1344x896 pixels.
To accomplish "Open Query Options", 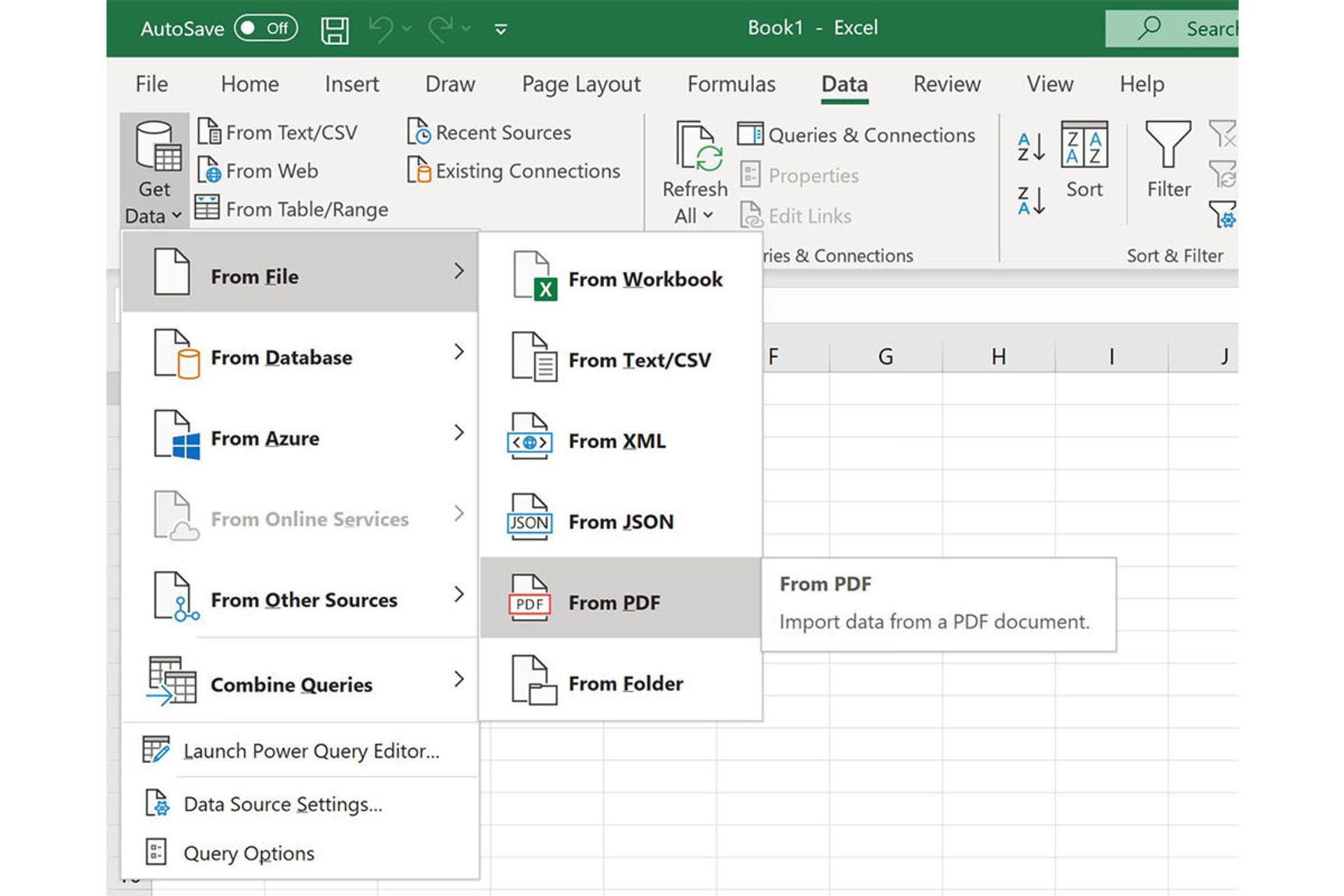I will click(300, 853).
